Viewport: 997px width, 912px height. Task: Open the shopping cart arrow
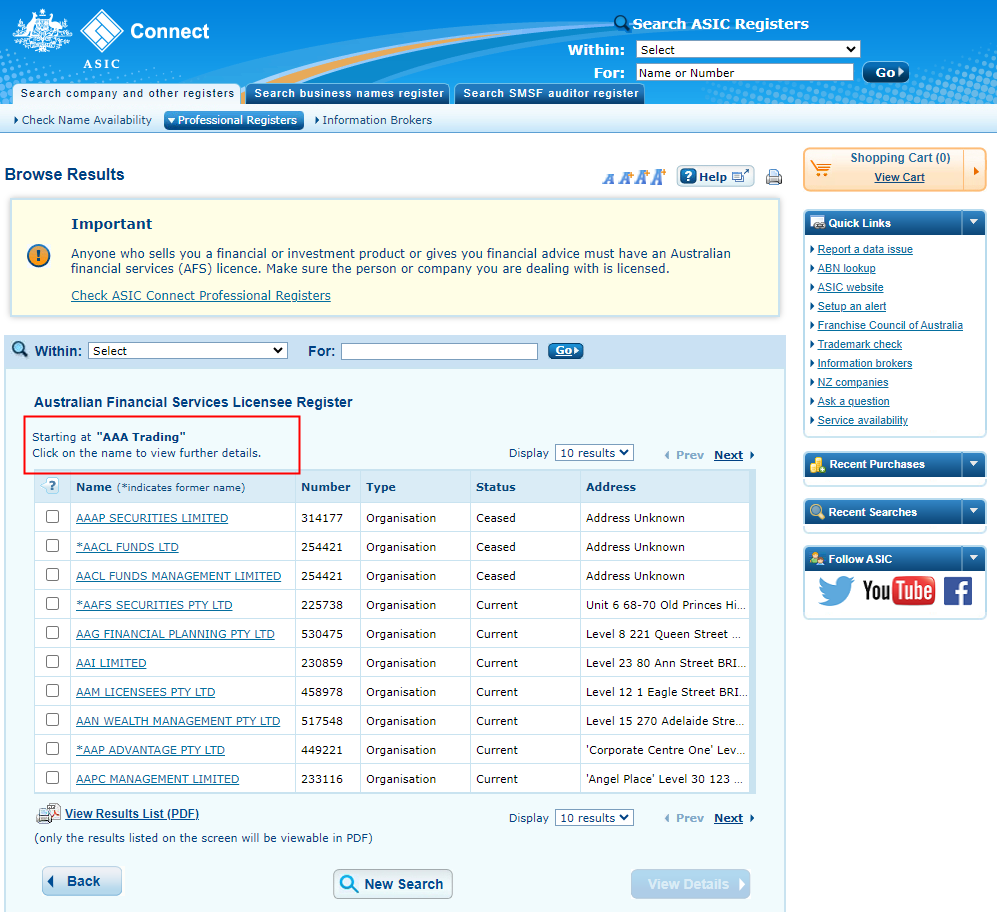[975, 170]
